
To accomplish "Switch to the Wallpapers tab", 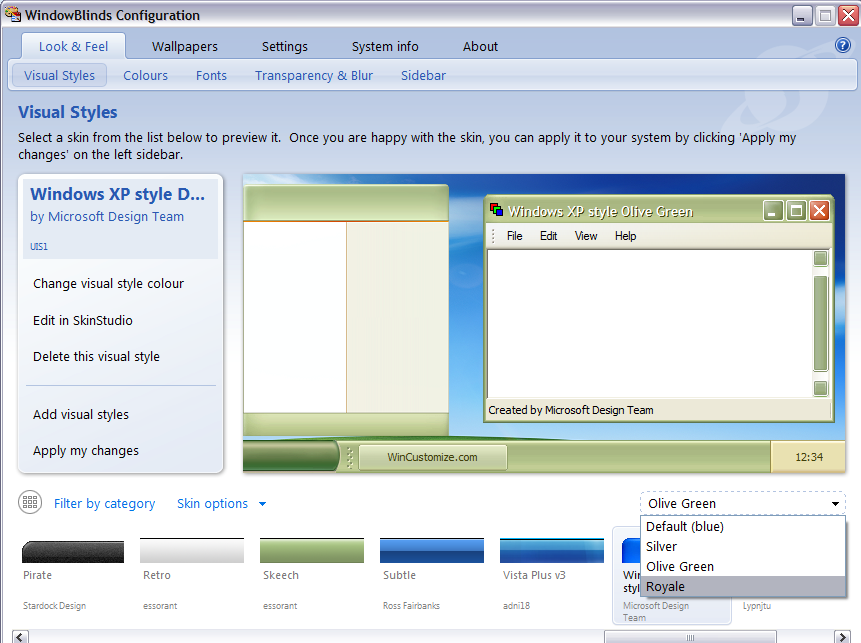I will [184, 46].
